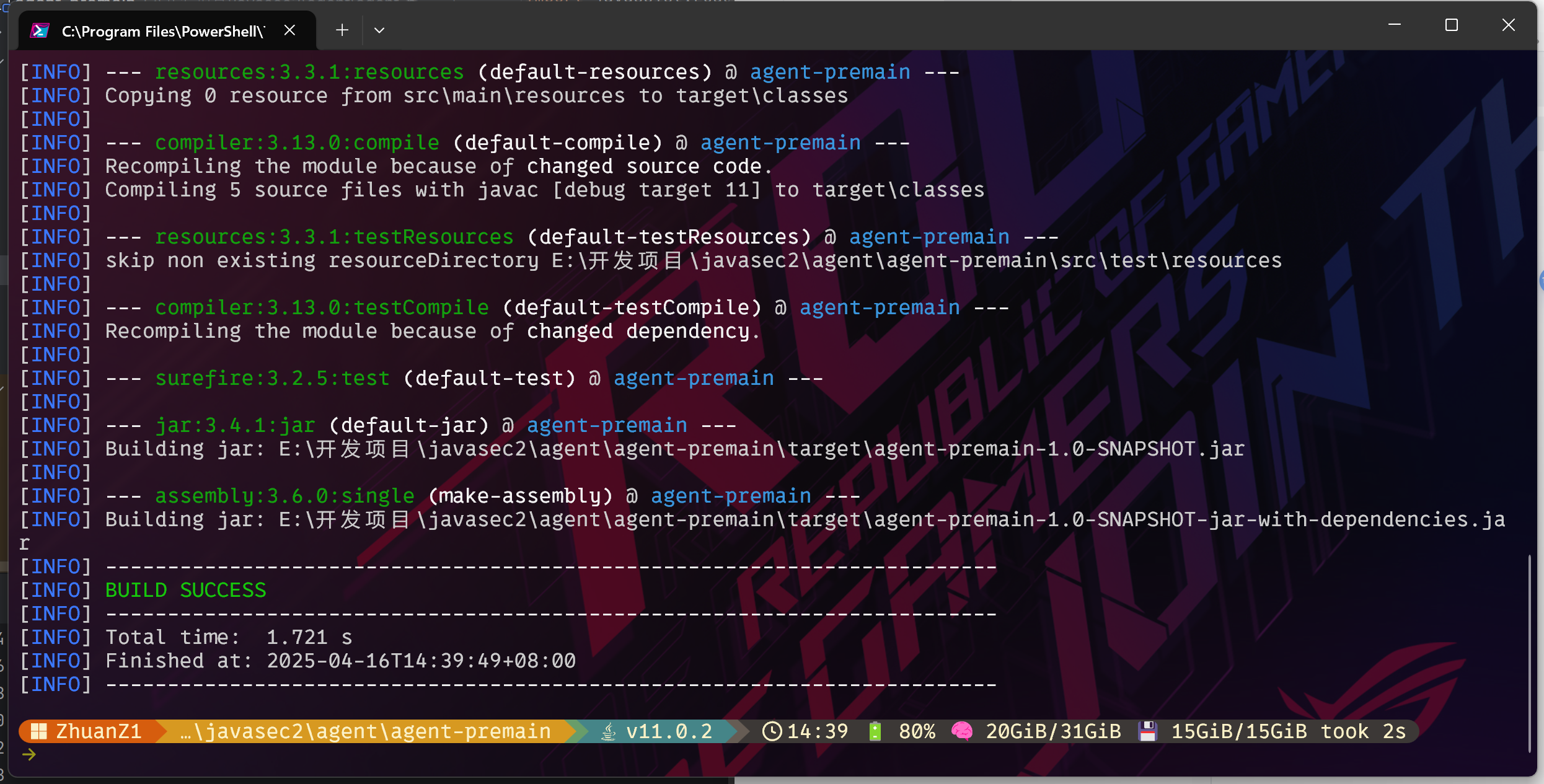Image resolution: width=1544 pixels, height=784 pixels.
Task: Click the PowerShell icon in the tab
Action: point(40,30)
